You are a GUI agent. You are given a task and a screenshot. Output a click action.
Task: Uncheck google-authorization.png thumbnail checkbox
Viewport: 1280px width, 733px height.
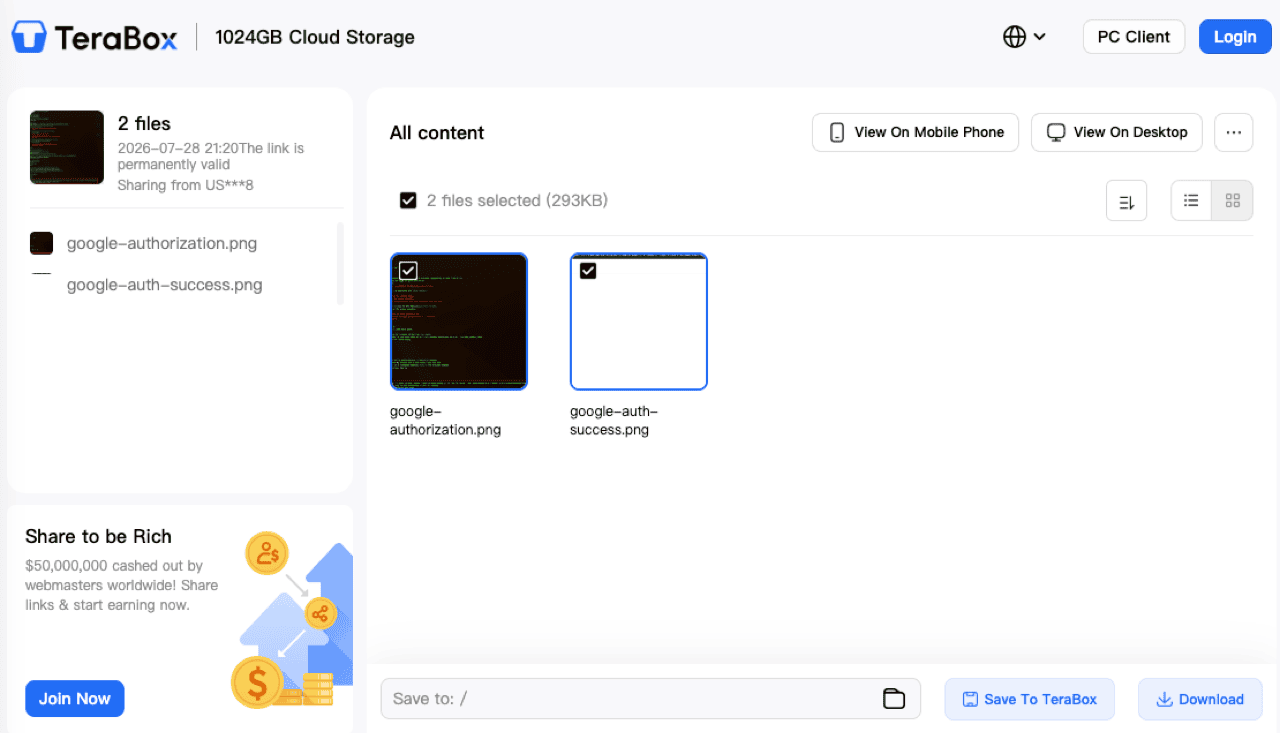point(408,271)
